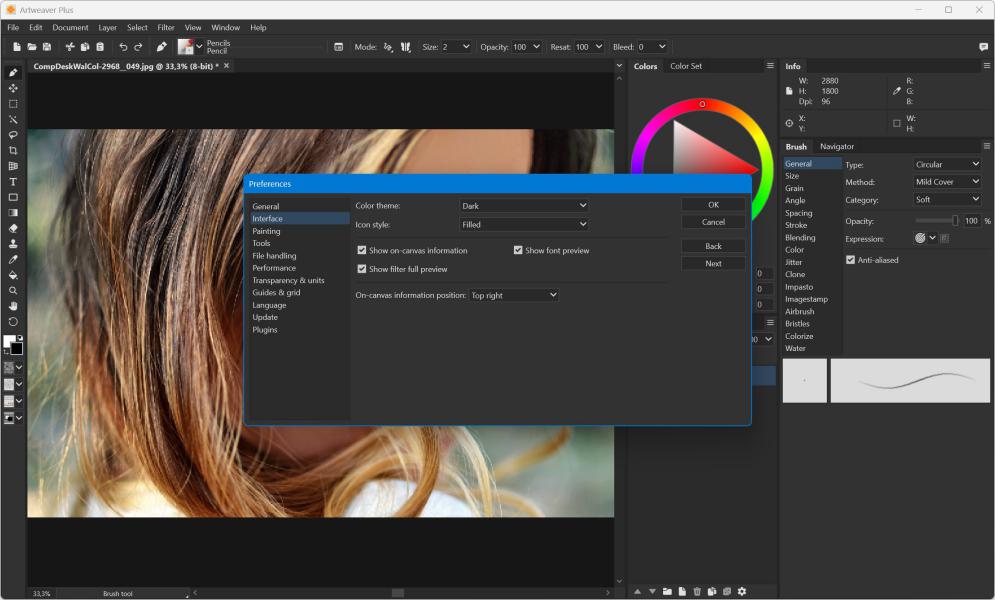The image size is (995, 600).
Task: Select the Crop tool in the toolbox
Action: click(13, 150)
